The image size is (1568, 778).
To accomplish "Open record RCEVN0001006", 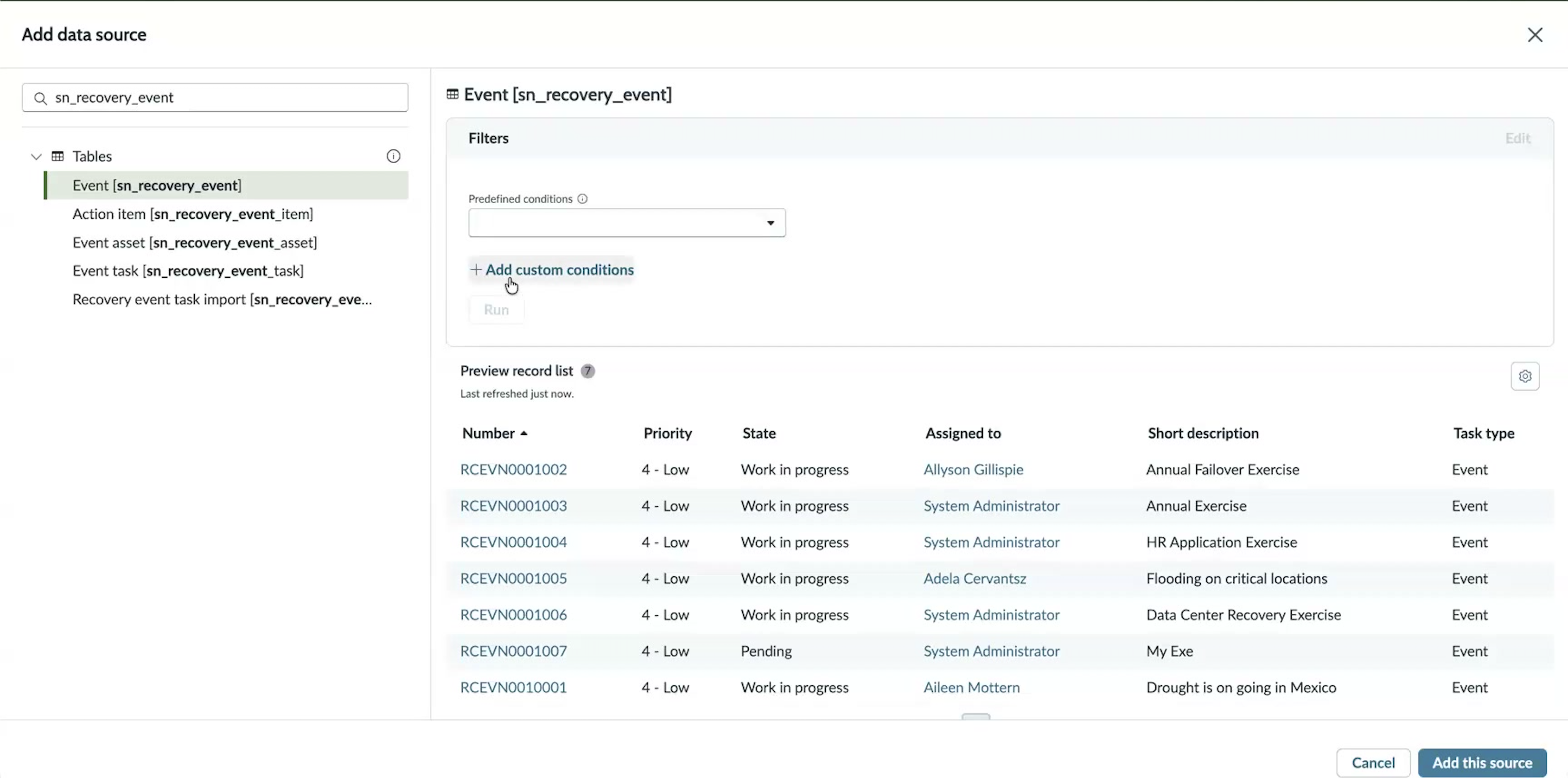I will click(x=513, y=615).
